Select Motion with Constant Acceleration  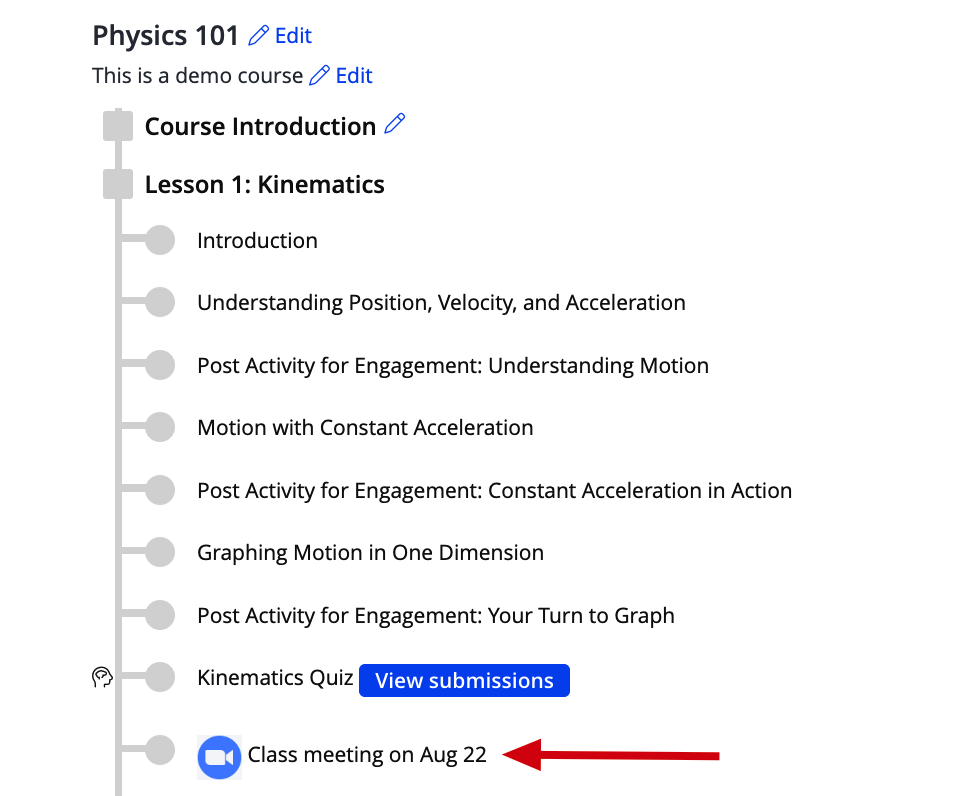(365, 428)
